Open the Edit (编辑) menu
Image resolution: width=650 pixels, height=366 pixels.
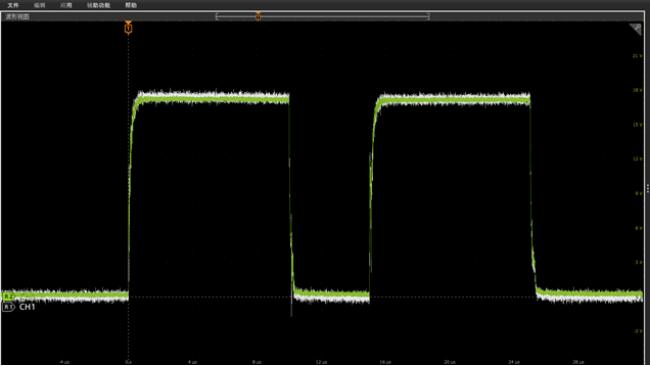(39, 5)
